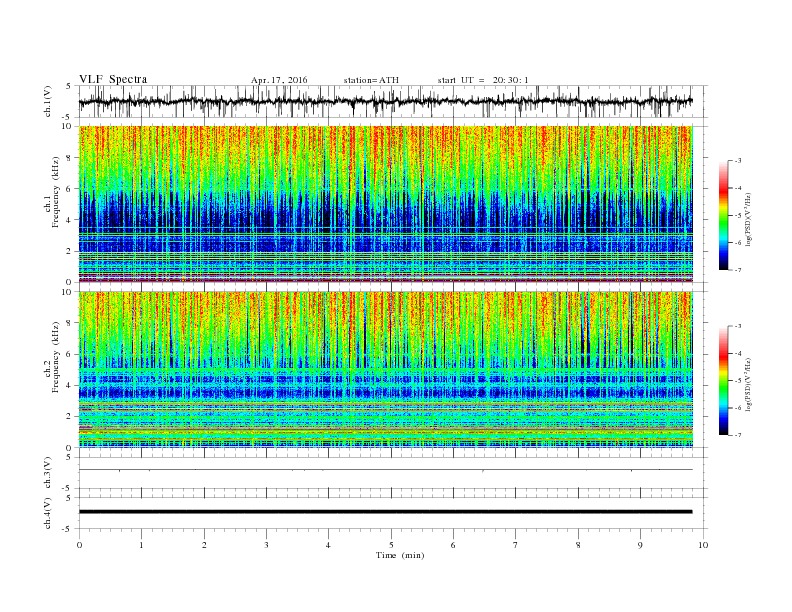792x612 pixels.
Task: Click the ch.1 frequency tick label '8'
Action: point(70,158)
